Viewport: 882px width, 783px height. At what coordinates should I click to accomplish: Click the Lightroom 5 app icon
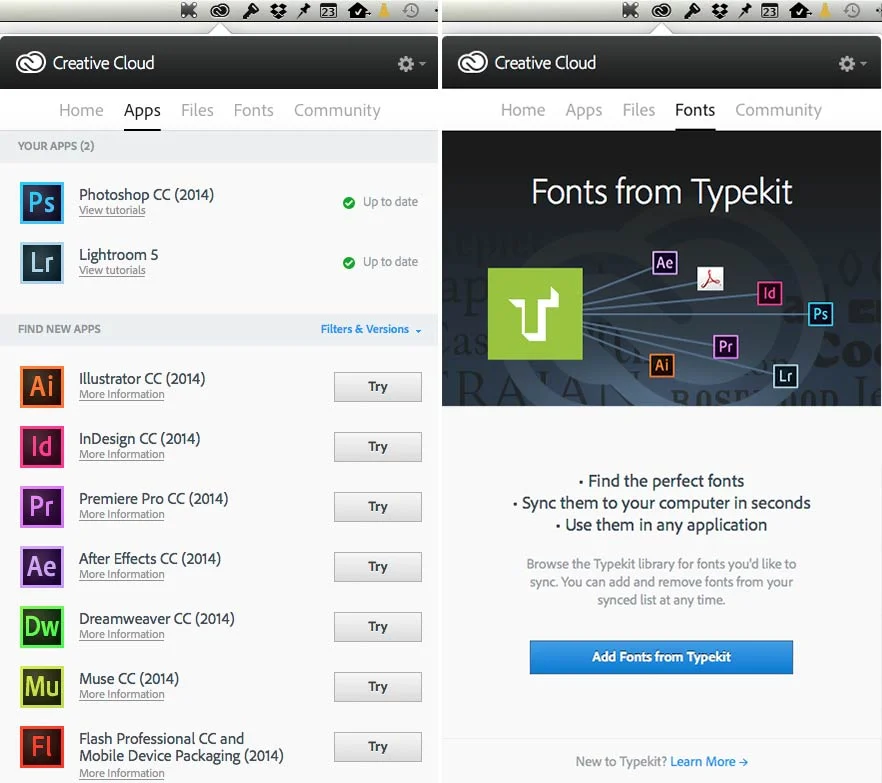[42, 263]
